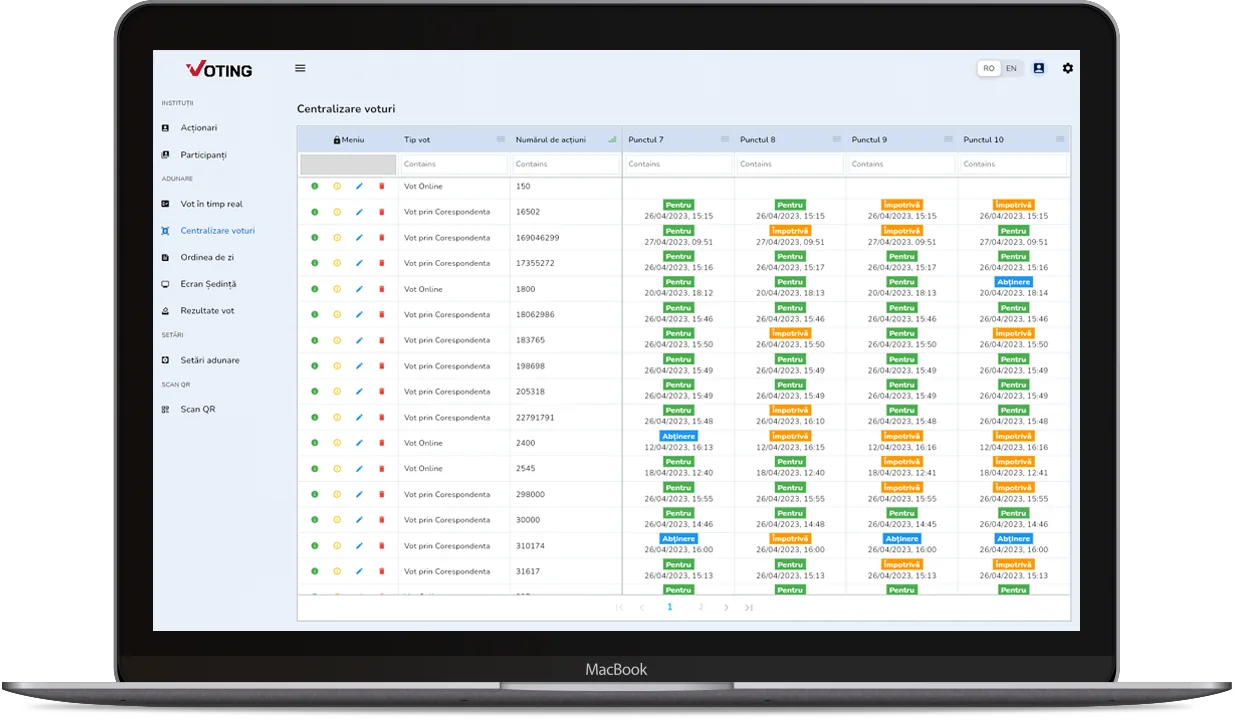Select page 1 in pagination
The height and width of the screenshot is (720, 1234).
click(669, 607)
